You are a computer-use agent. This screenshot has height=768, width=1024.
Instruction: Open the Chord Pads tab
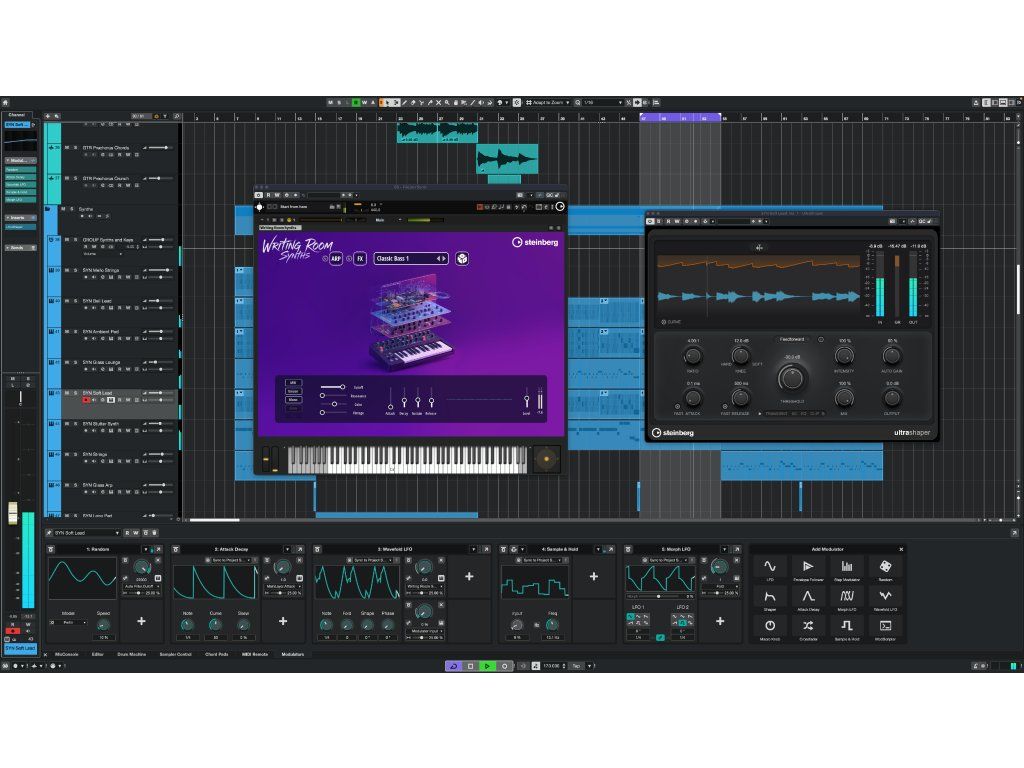coord(216,654)
